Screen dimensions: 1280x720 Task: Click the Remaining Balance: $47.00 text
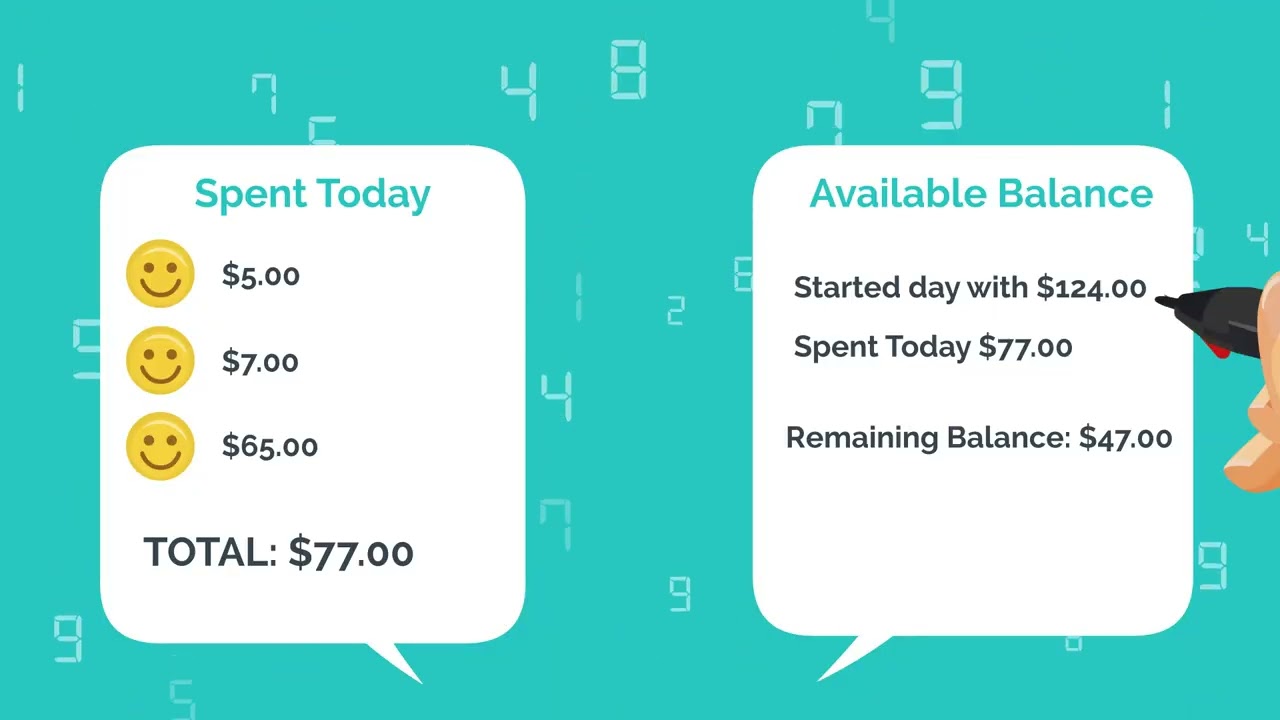(978, 438)
